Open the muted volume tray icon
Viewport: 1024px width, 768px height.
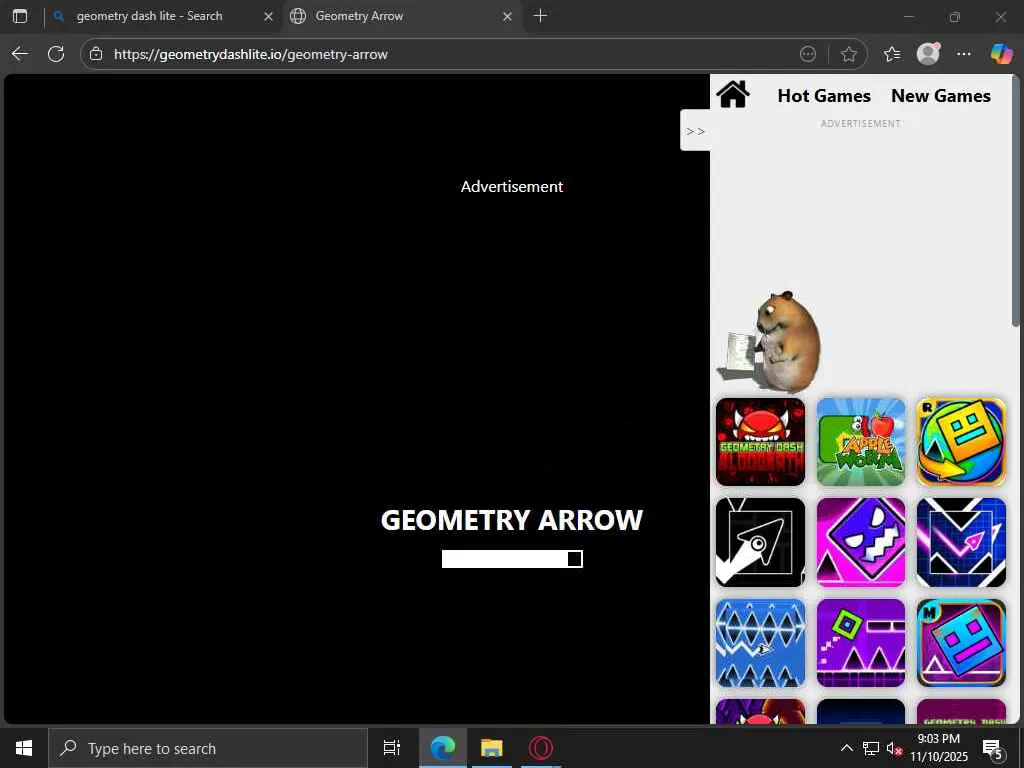pos(894,748)
